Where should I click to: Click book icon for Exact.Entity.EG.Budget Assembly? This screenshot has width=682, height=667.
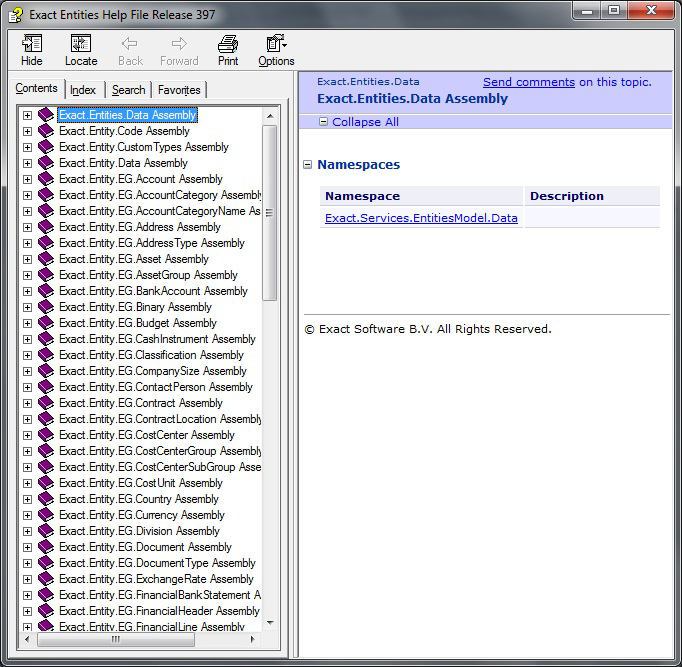(x=46, y=323)
